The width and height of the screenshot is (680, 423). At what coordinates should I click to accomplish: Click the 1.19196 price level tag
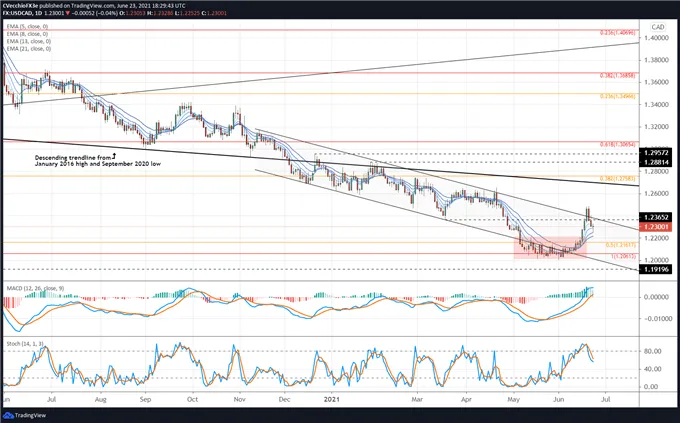pos(656,269)
